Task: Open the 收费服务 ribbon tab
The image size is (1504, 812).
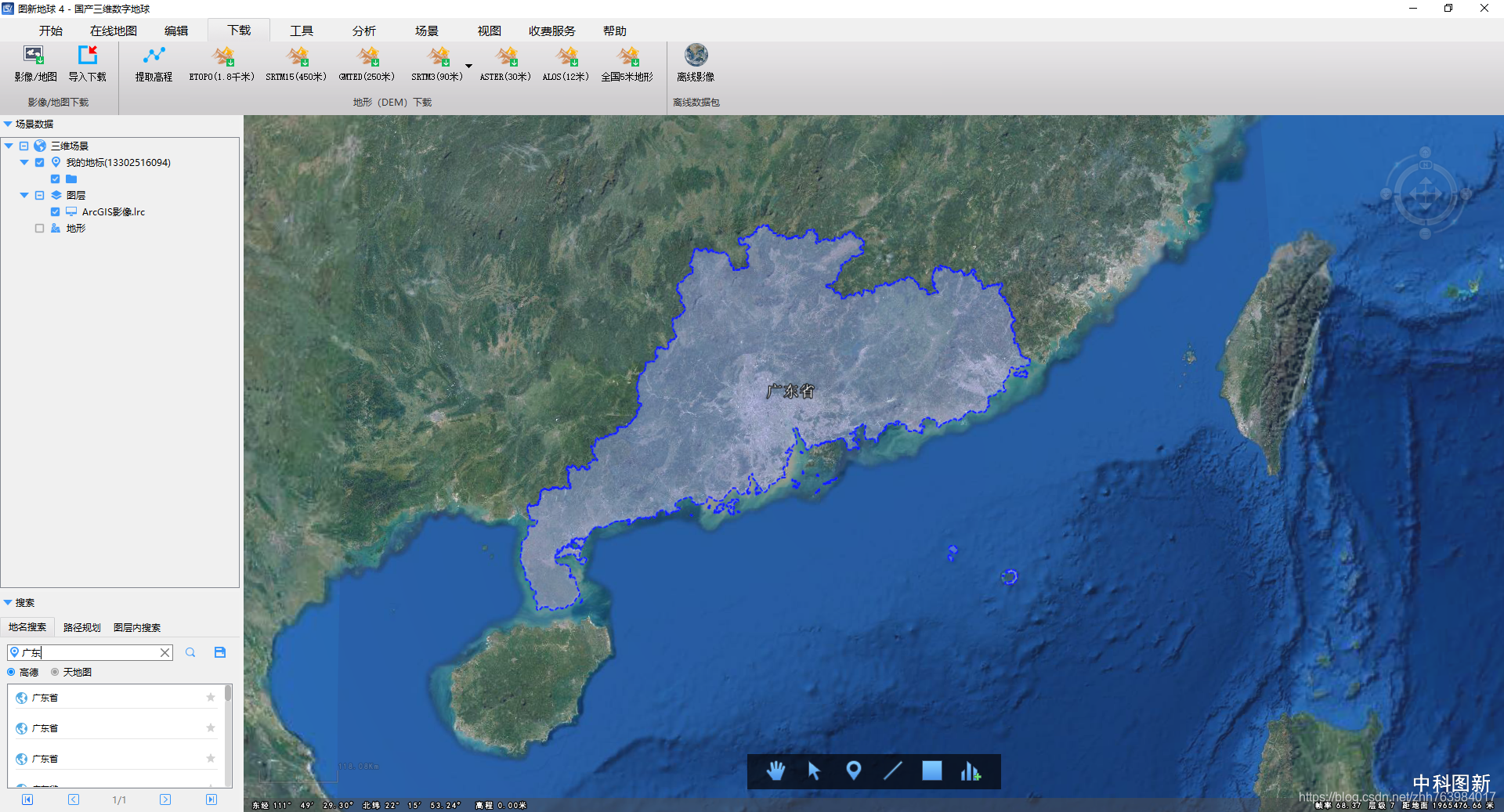Action: (x=552, y=31)
